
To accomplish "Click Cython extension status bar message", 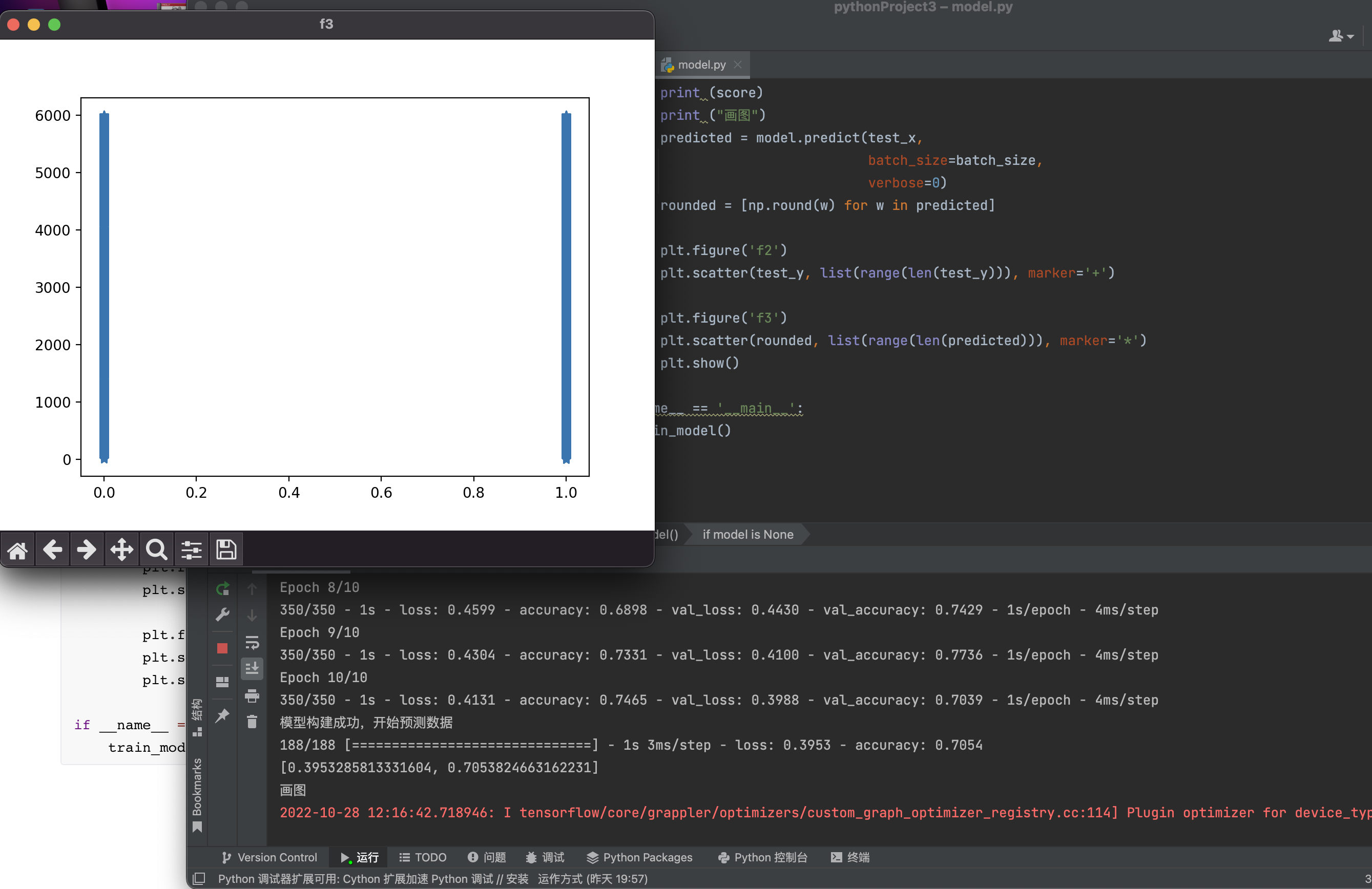I will (432, 879).
